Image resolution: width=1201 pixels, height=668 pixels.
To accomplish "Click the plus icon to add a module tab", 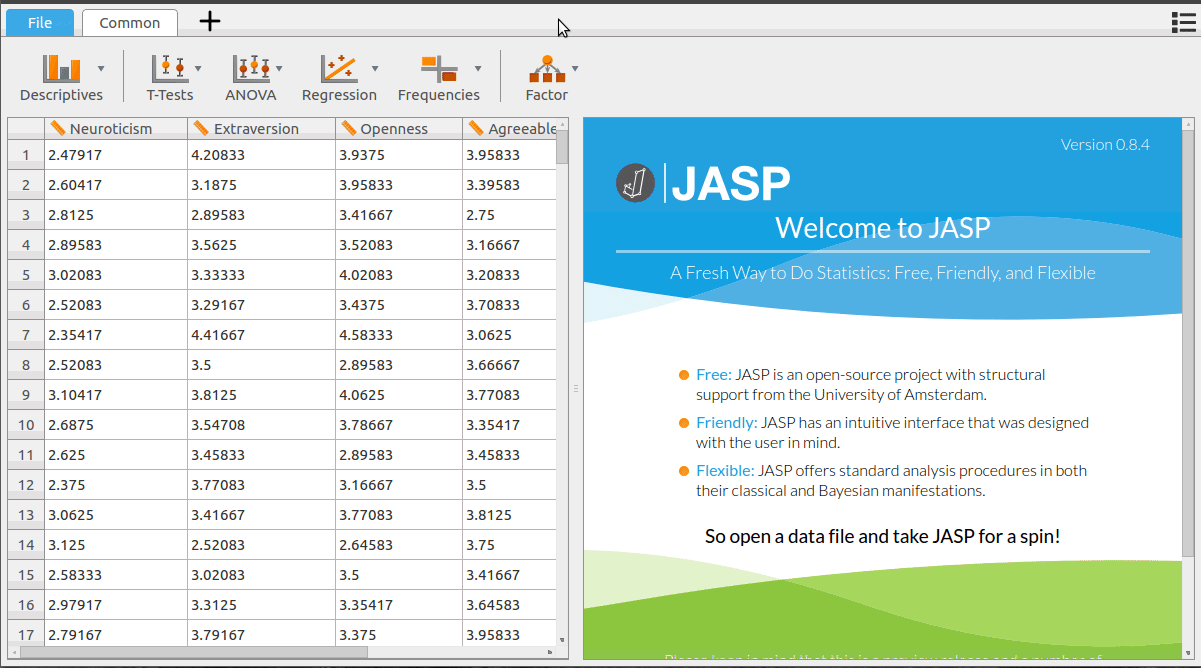I will (x=209, y=21).
